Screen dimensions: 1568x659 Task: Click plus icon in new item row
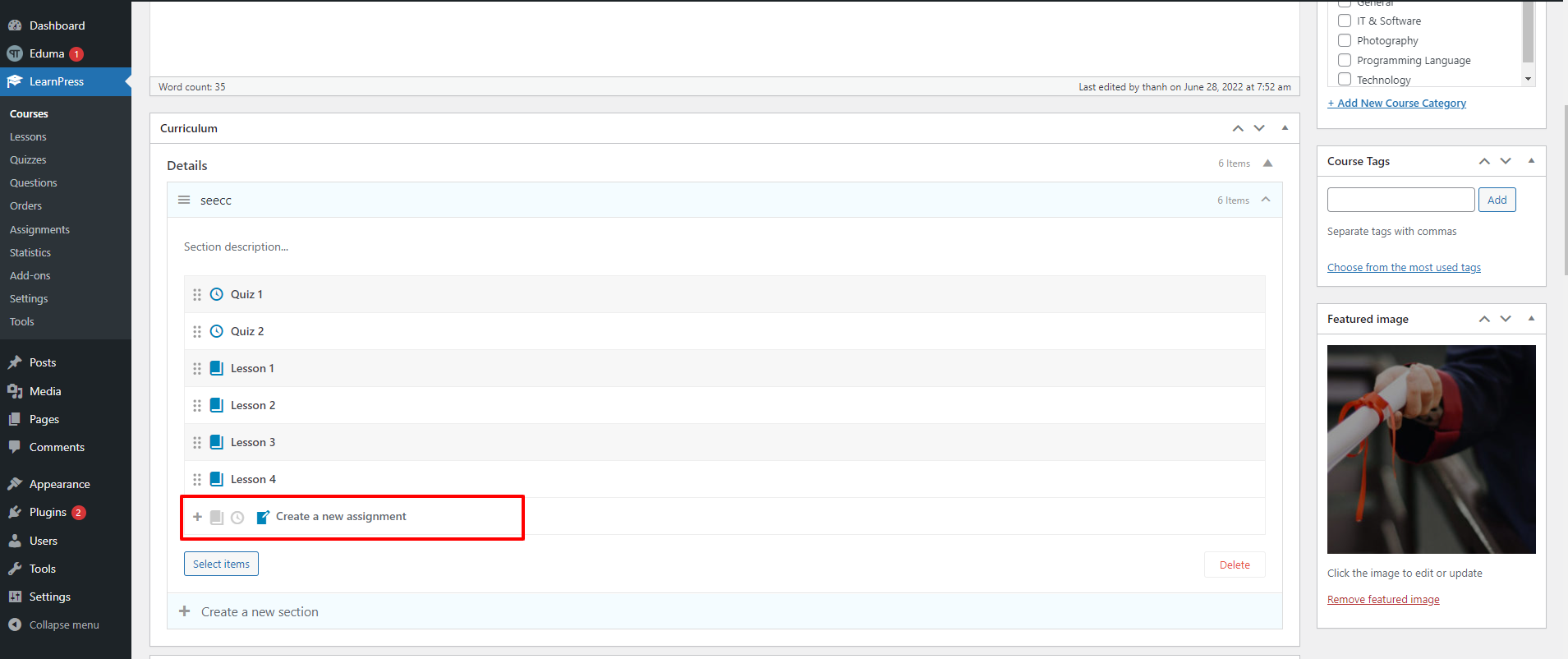pyautogui.click(x=197, y=517)
